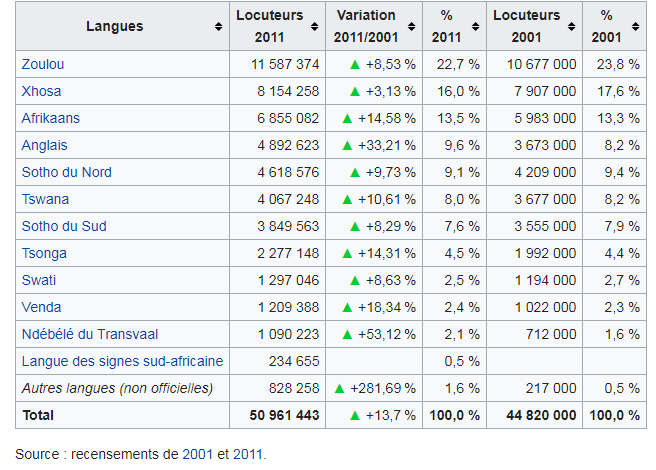The image size is (656, 470).
Task: Select sign language speakers 234 655
Action: tap(294, 361)
